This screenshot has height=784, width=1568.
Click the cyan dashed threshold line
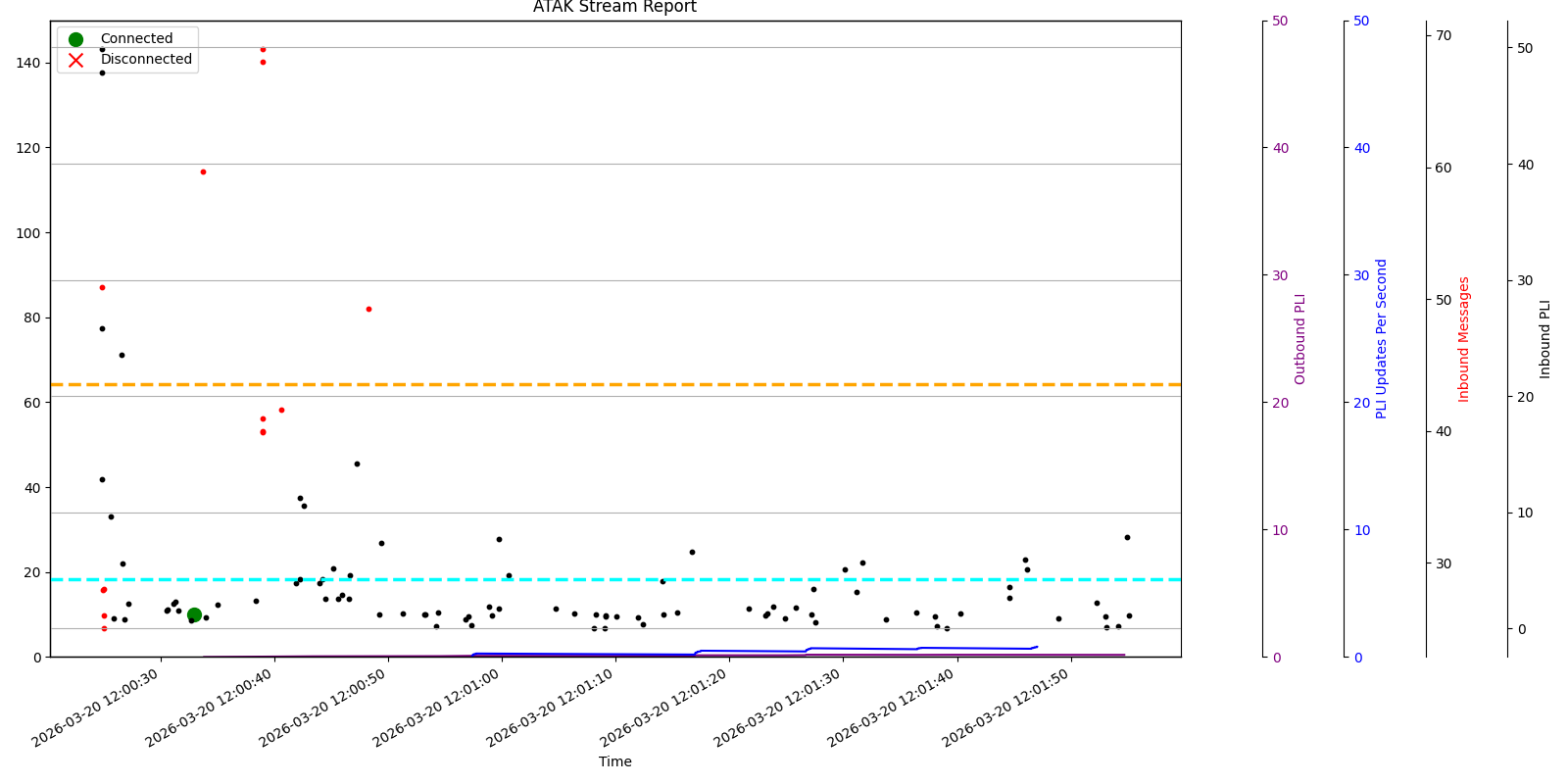[686, 579]
